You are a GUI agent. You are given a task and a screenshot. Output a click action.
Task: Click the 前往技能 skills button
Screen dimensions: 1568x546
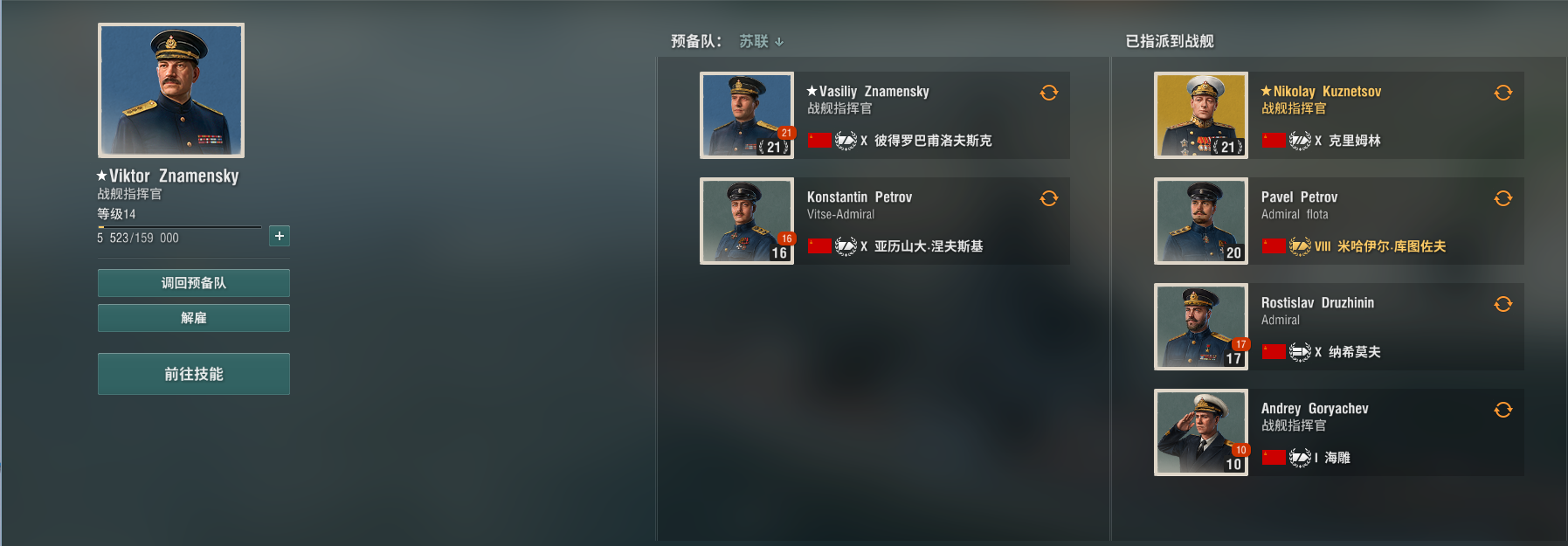194,374
